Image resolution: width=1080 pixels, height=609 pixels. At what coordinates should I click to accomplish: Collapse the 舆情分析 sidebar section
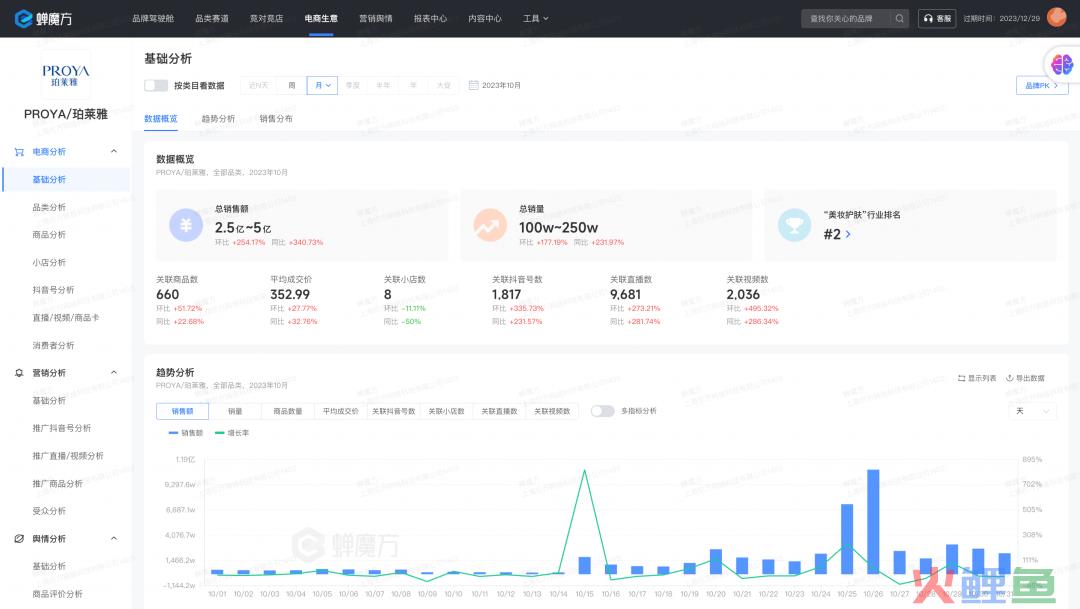(x=114, y=539)
